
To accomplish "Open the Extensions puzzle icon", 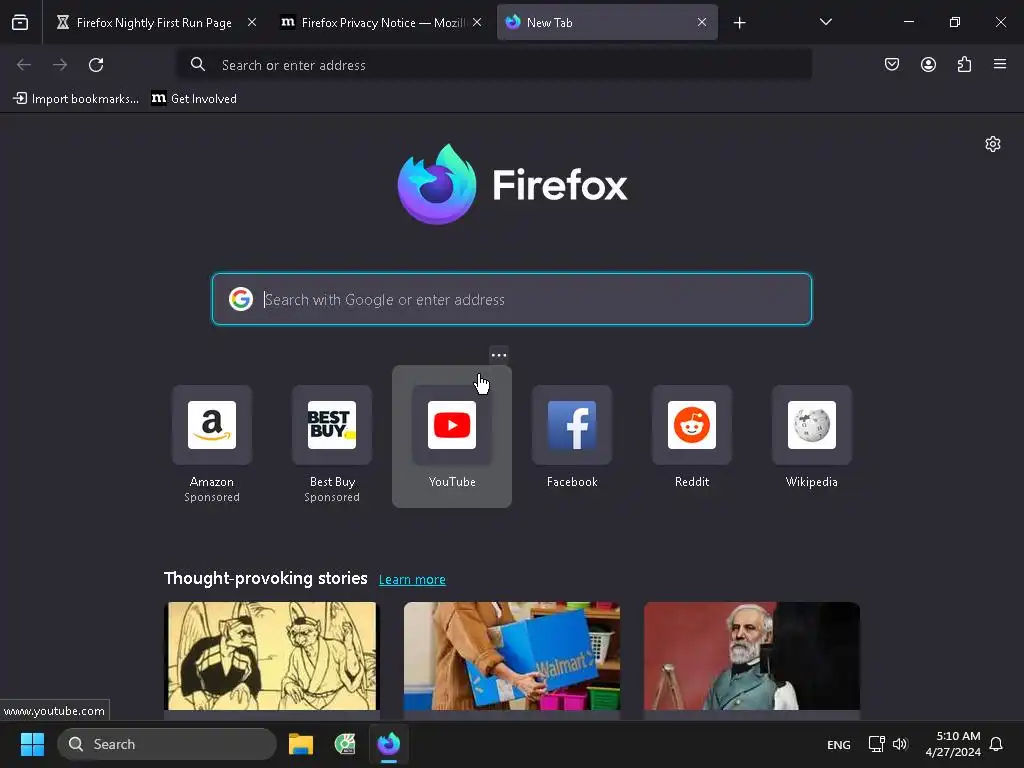I will (x=964, y=64).
